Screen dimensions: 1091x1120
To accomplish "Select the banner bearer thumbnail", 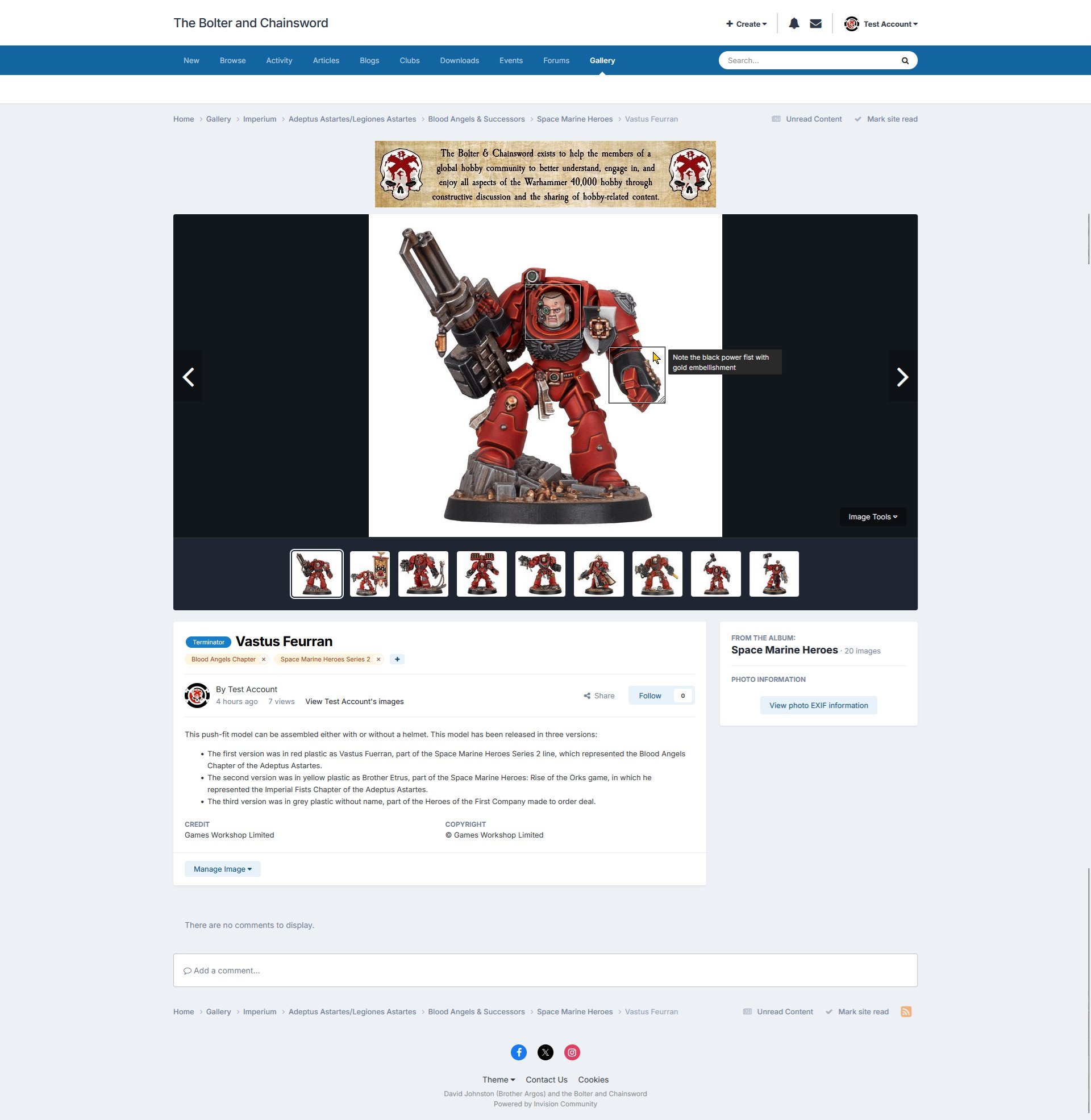I will (x=369, y=574).
